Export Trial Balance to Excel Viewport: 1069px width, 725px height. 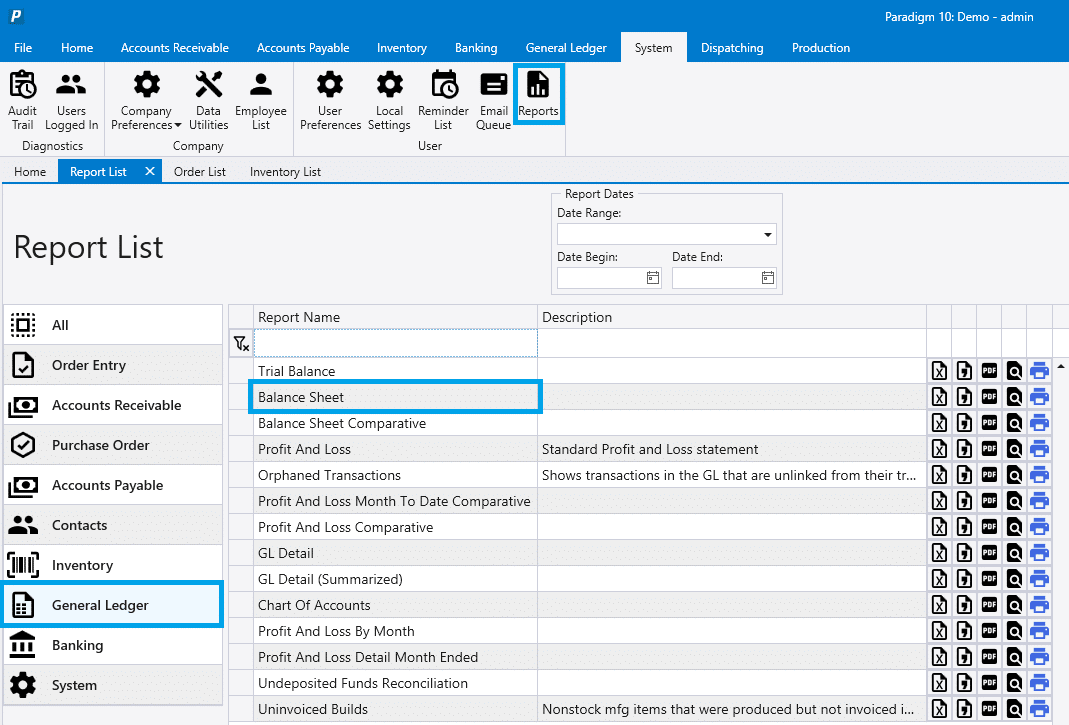(x=939, y=370)
